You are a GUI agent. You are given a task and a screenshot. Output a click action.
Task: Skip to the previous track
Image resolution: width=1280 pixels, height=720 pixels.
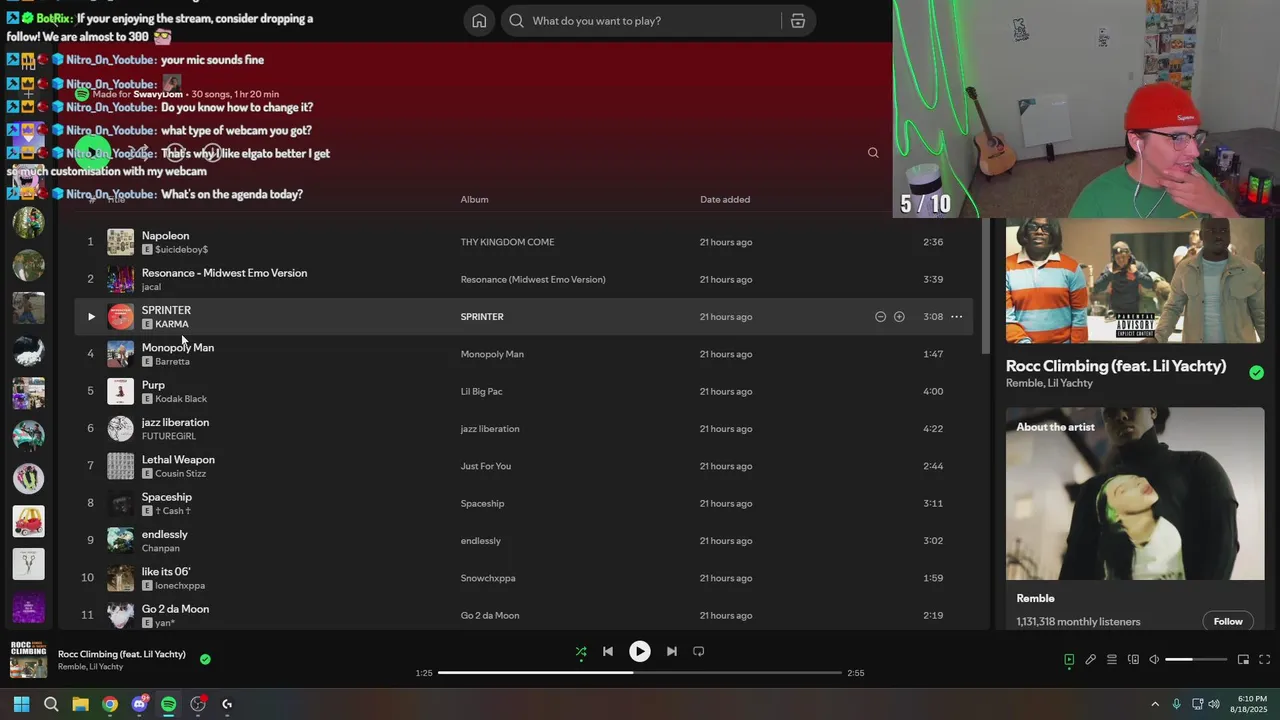pyautogui.click(x=607, y=651)
